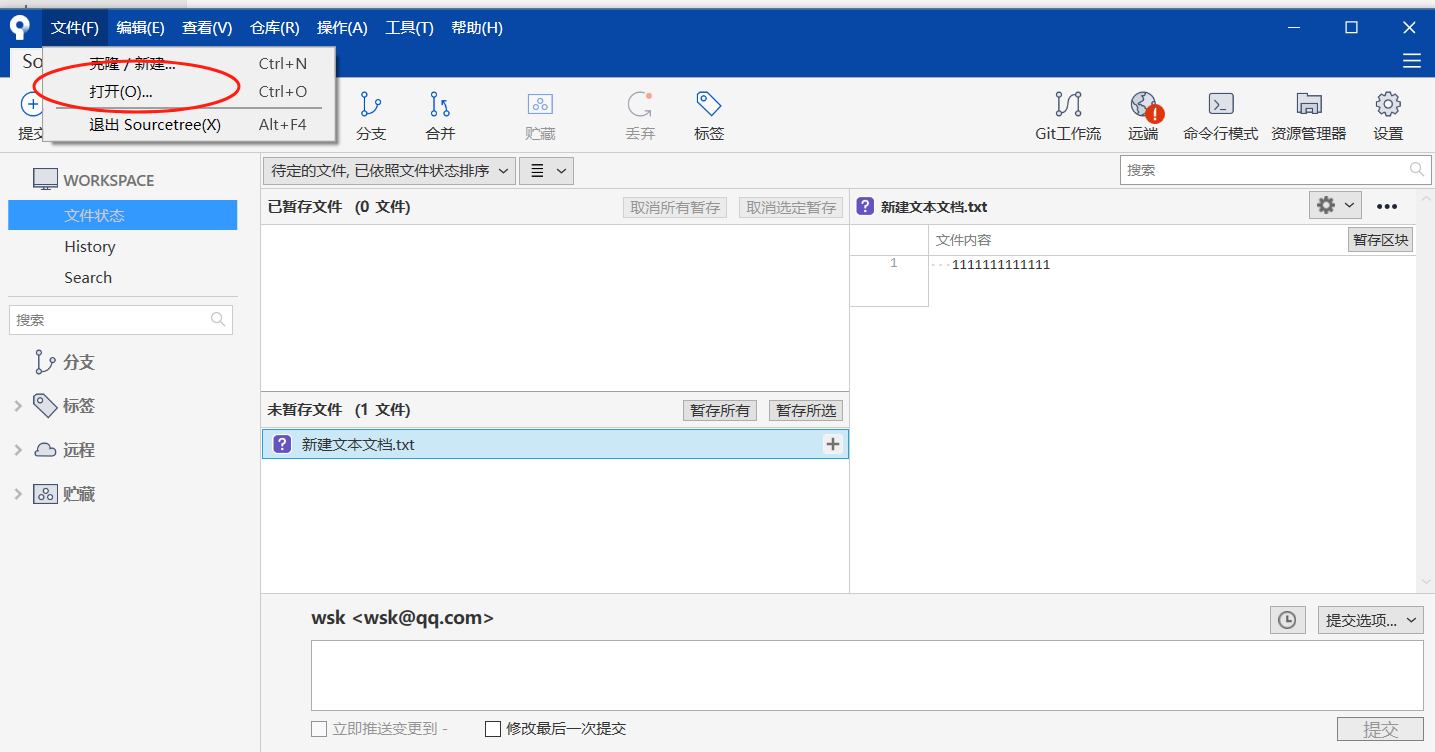Expand the 标签 tree section
The width and height of the screenshot is (1435, 752).
(x=18, y=406)
